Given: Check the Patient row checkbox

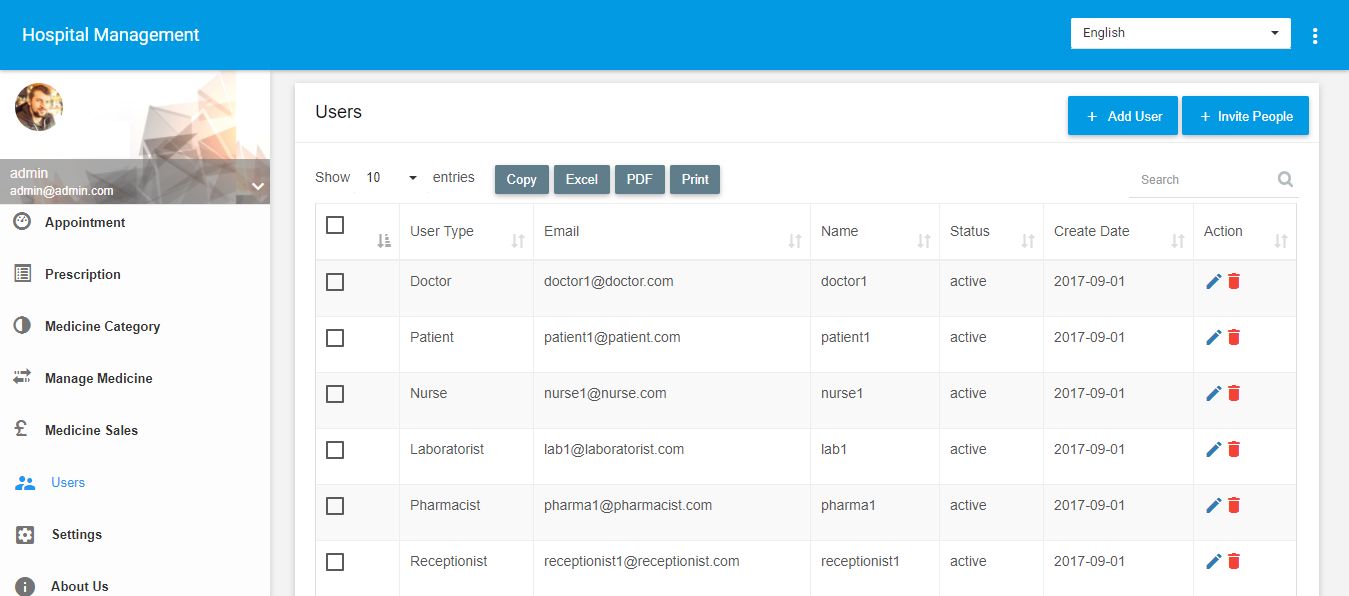Looking at the screenshot, I should 335,338.
